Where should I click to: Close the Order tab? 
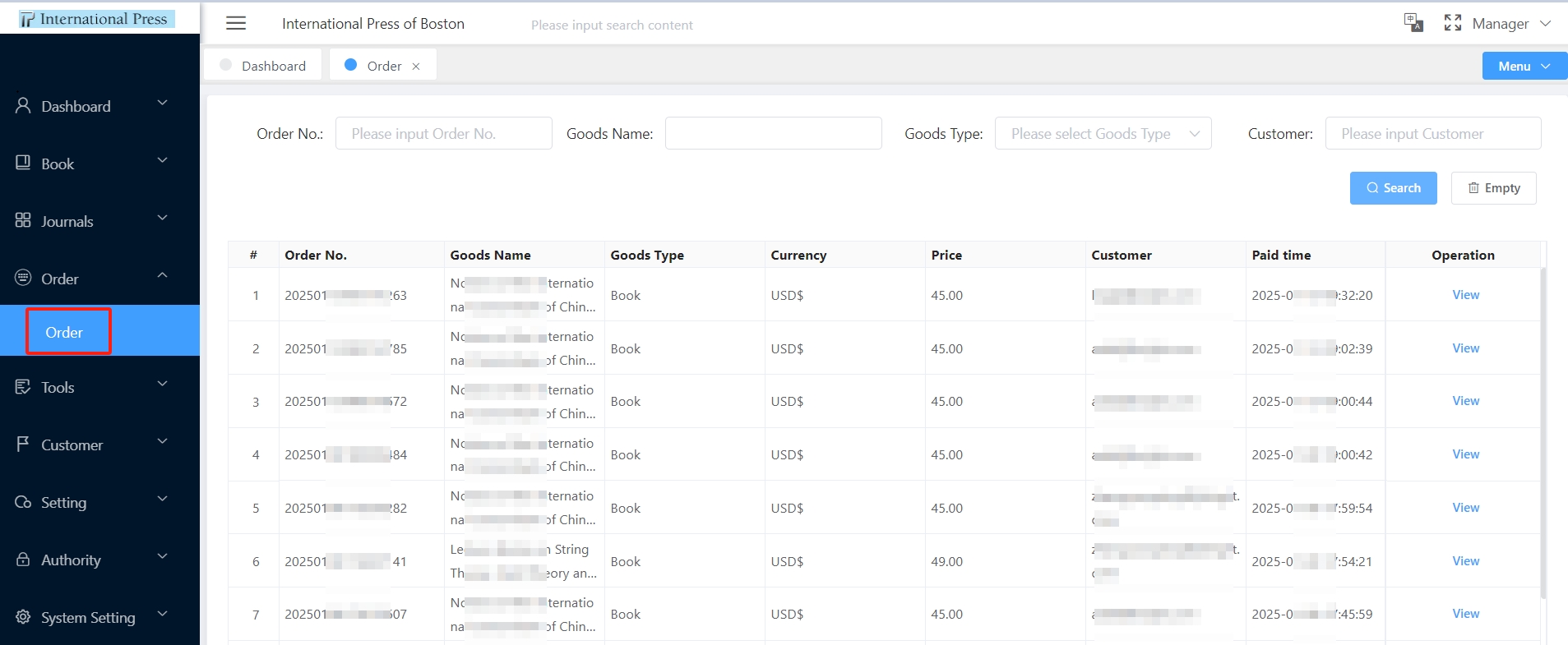point(416,67)
